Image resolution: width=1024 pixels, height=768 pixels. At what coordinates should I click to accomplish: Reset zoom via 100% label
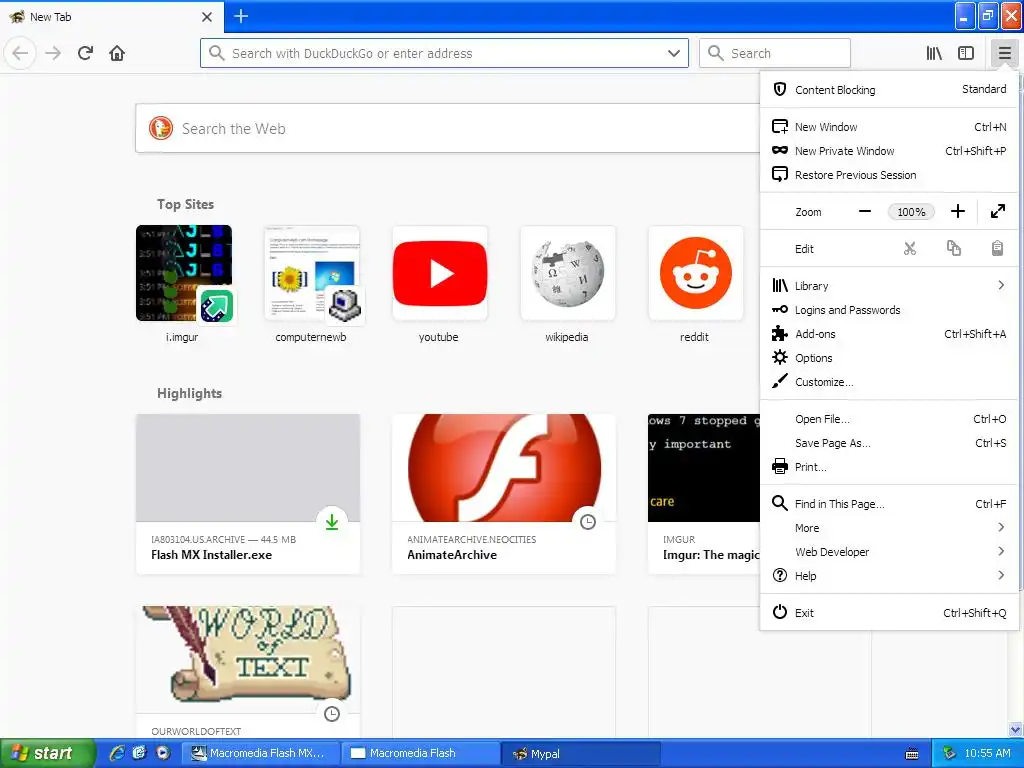(911, 212)
